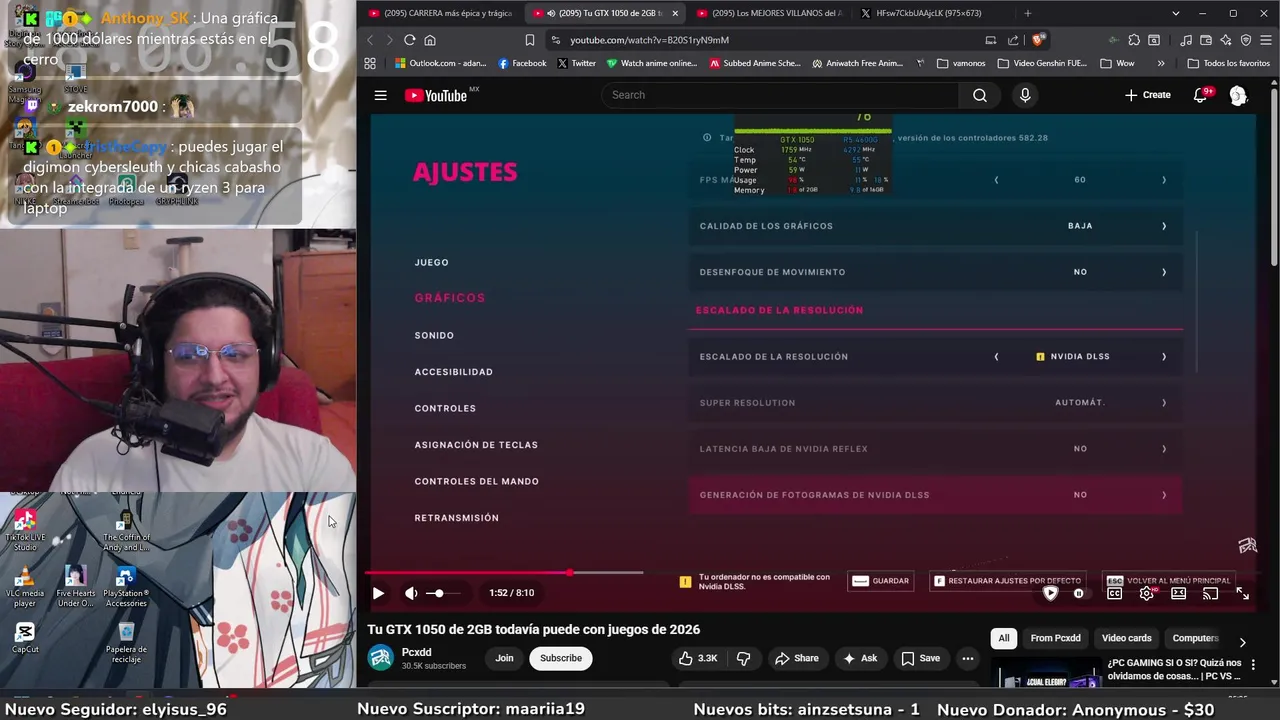The height and width of the screenshot is (720, 1280).
Task: Click left arrow of FPS máx setting
Action: click(x=996, y=180)
